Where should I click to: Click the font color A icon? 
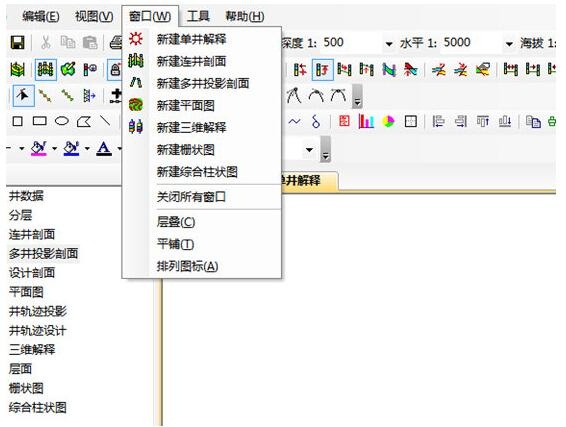tap(104, 148)
